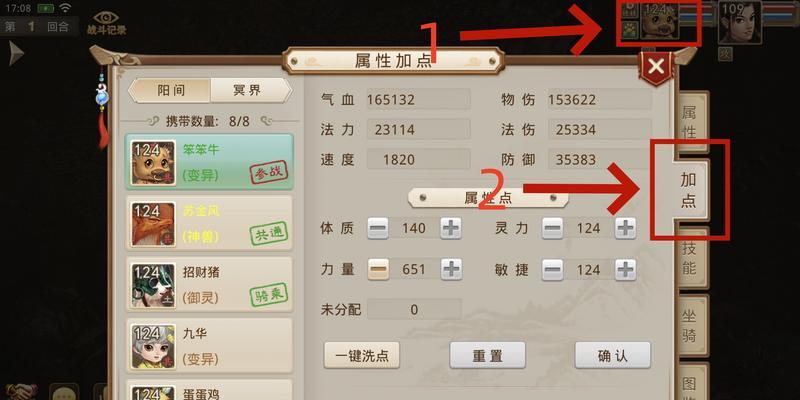Open the chat bubble icon at bottom
The width and height of the screenshot is (800, 400).
click(64, 392)
